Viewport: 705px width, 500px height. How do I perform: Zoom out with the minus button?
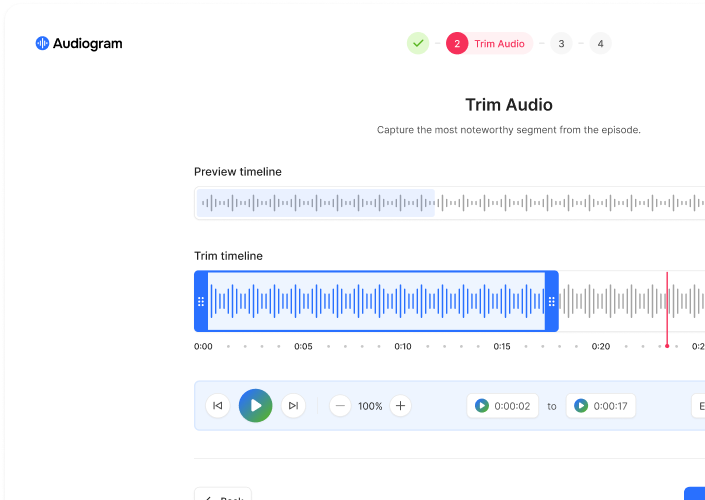(341, 406)
